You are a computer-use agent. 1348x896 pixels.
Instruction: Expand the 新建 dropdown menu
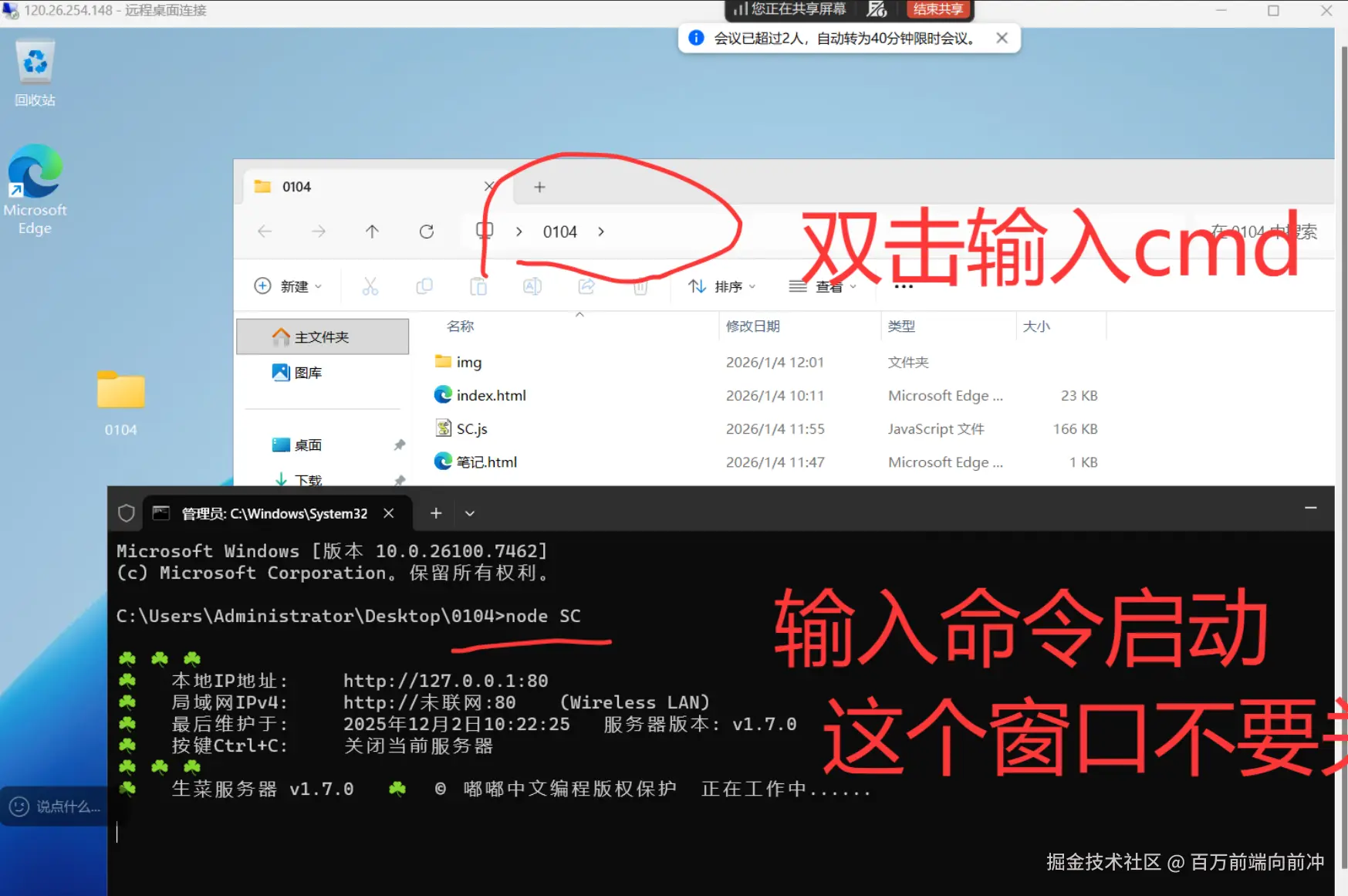click(288, 286)
